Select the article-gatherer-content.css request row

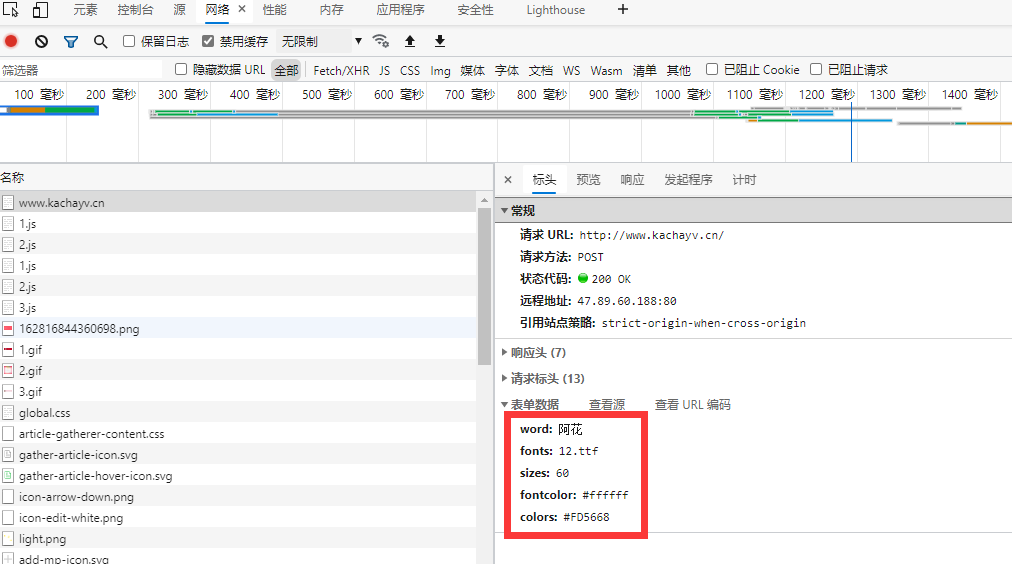click(238, 434)
